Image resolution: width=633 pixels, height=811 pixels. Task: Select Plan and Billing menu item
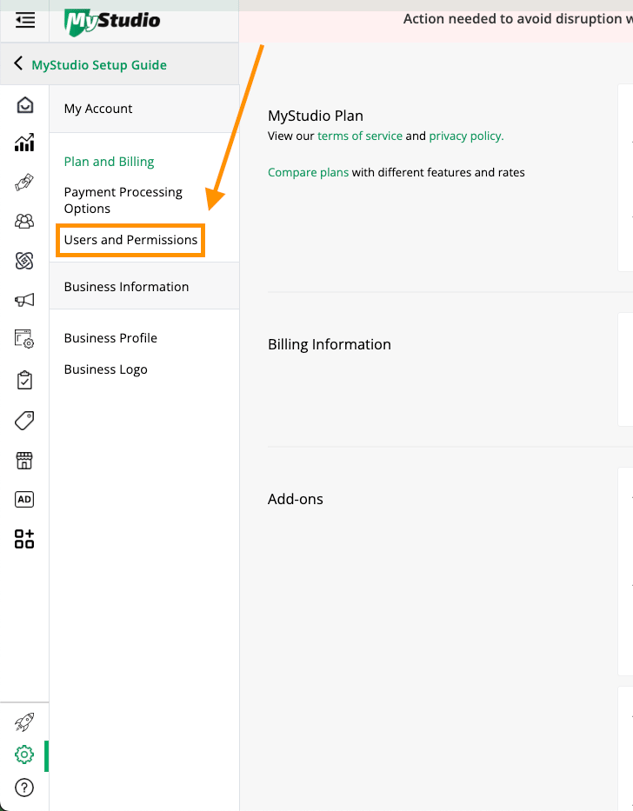click(109, 161)
